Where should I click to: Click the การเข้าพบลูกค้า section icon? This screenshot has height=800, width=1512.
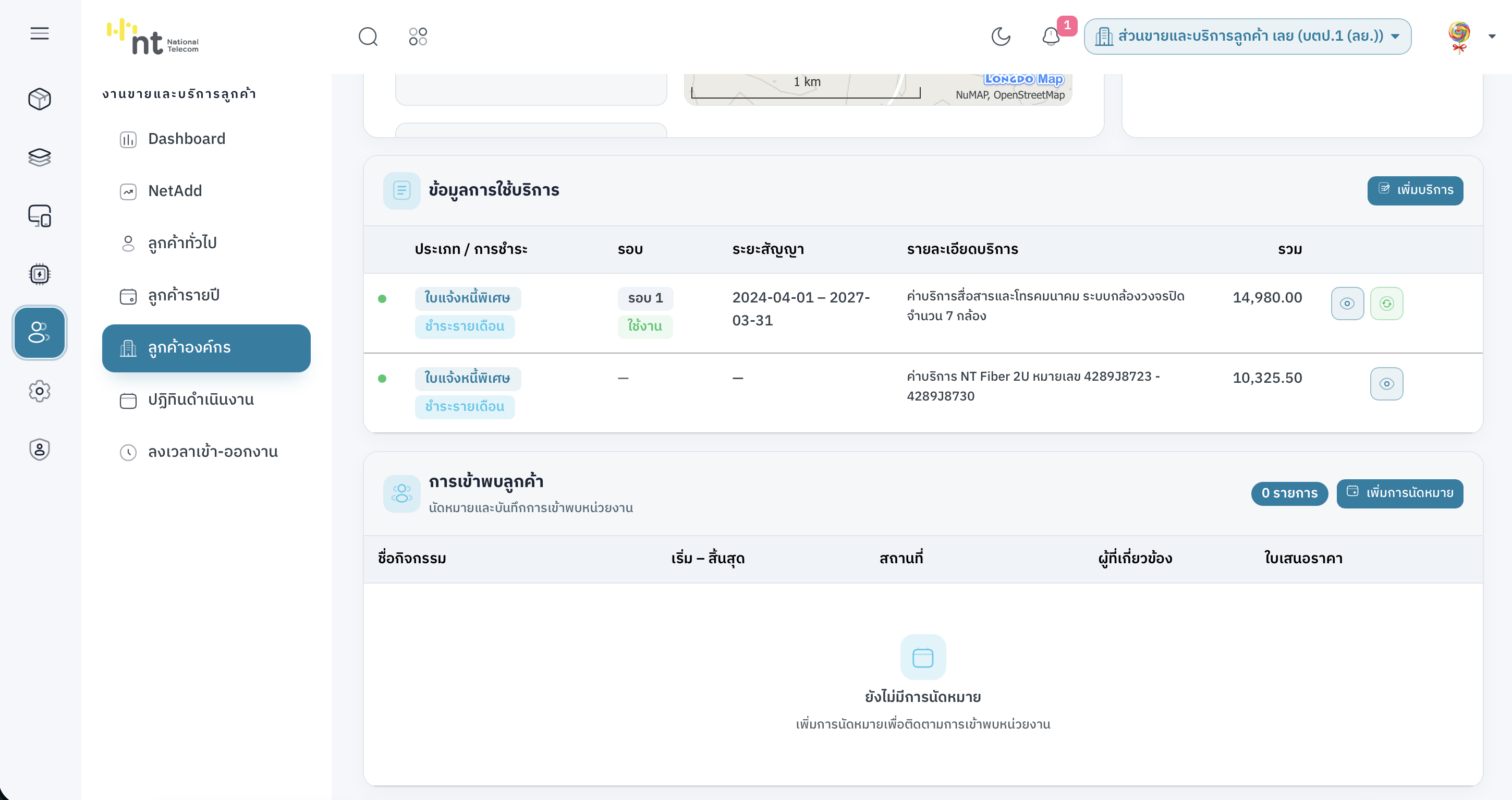pyautogui.click(x=402, y=494)
